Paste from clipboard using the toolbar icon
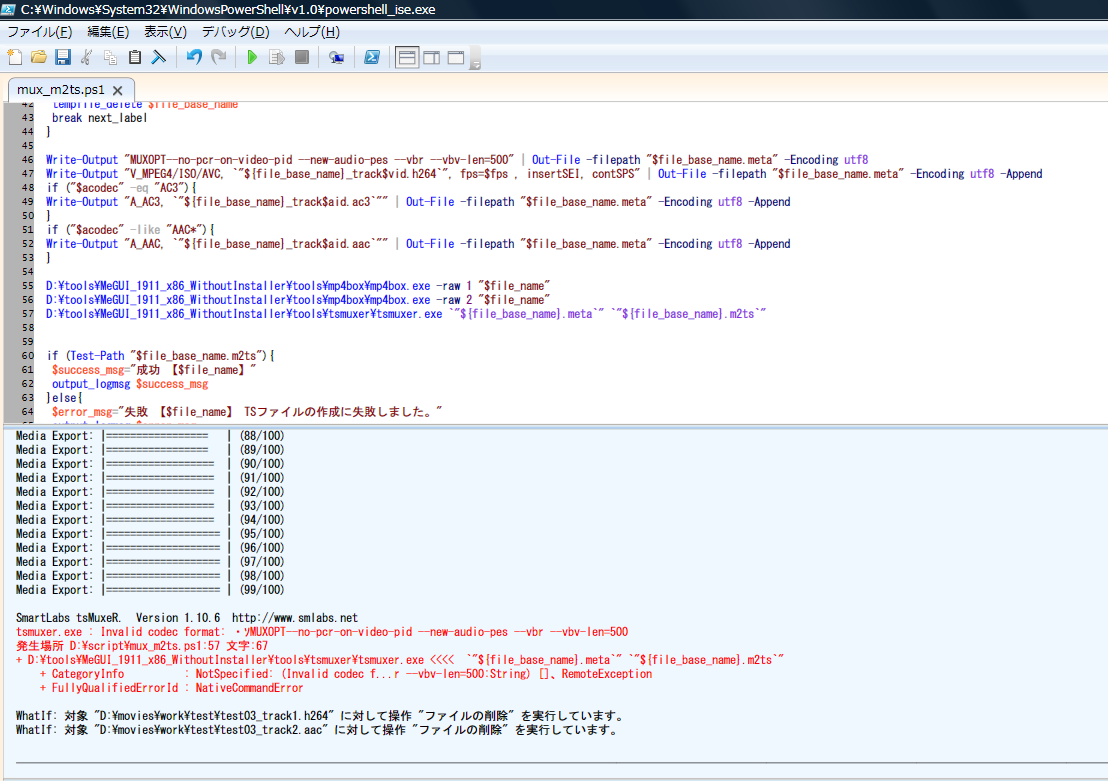The width and height of the screenshot is (1108, 781). 135,57
